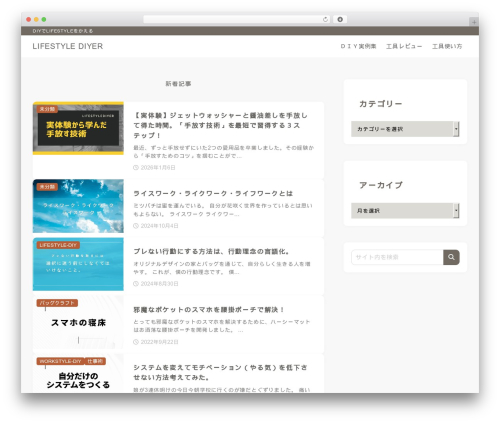
Task: Click the DIYでLIFESTYLEをかえる tagline
Action: click(x=63, y=31)
